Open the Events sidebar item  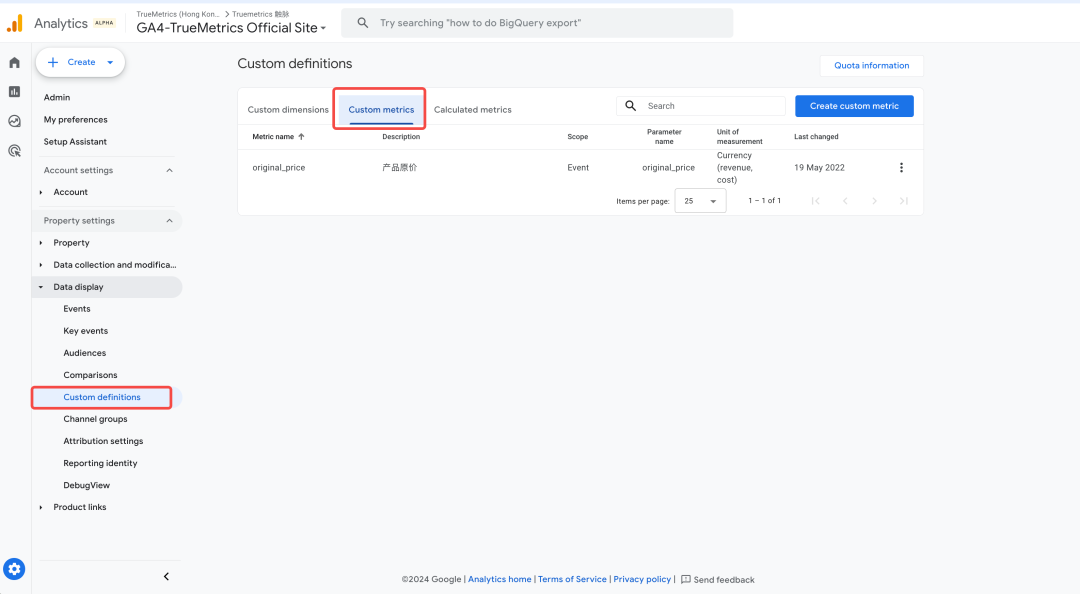coord(76,309)
